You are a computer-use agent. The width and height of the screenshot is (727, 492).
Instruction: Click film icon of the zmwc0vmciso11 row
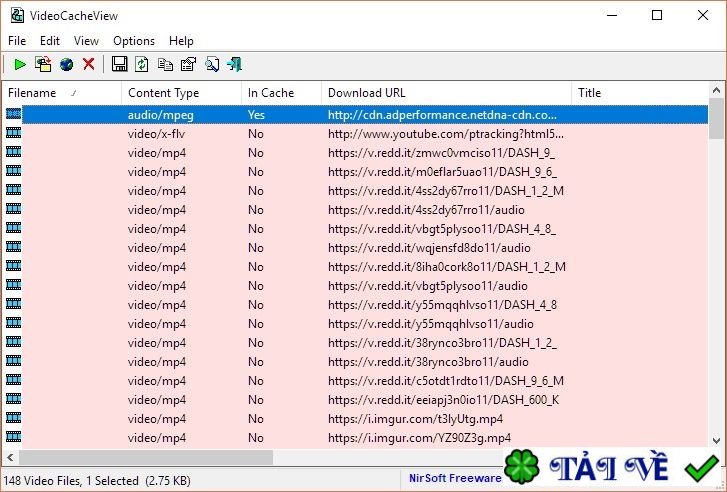(13, 152)
